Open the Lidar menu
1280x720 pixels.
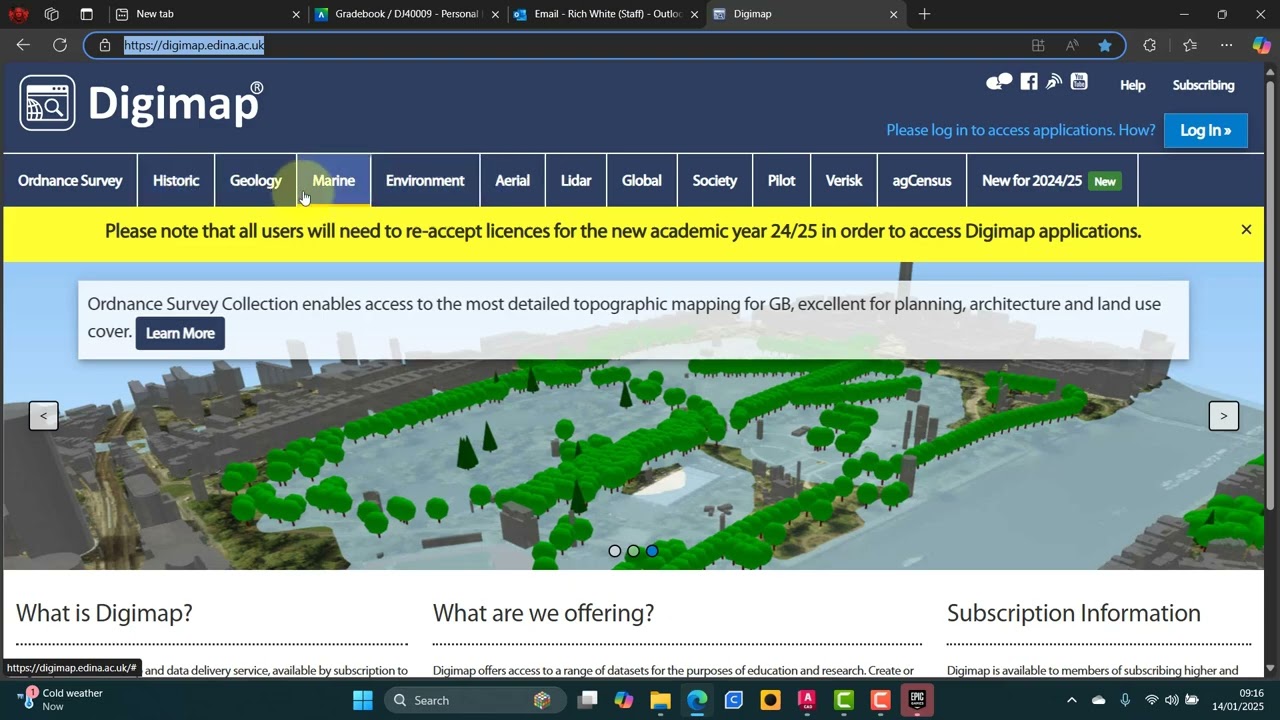click(576, 181)
